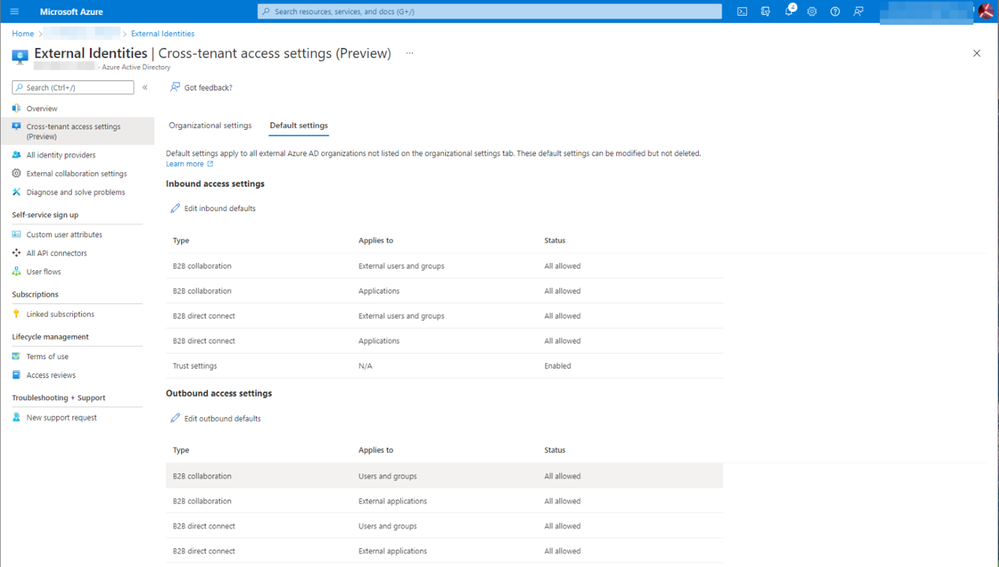Click the User flows icon
This screenshot has width=999, height=567.
[17, 271]
